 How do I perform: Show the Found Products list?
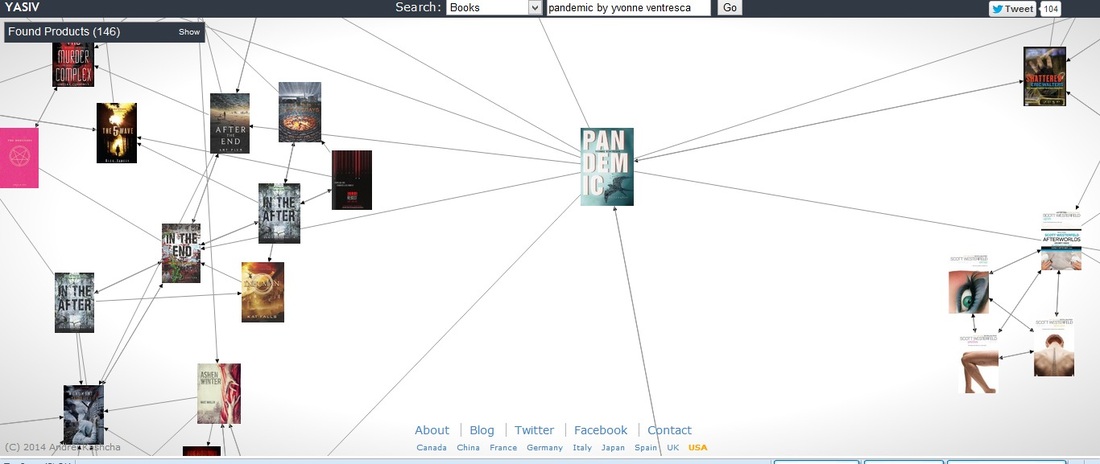point(189,32)
